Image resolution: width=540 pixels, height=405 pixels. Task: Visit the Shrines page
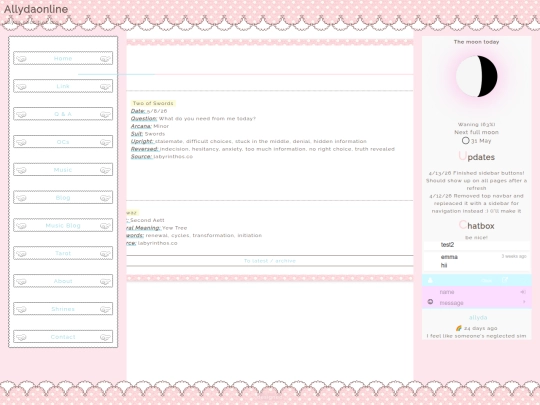[x=63, y=309]
